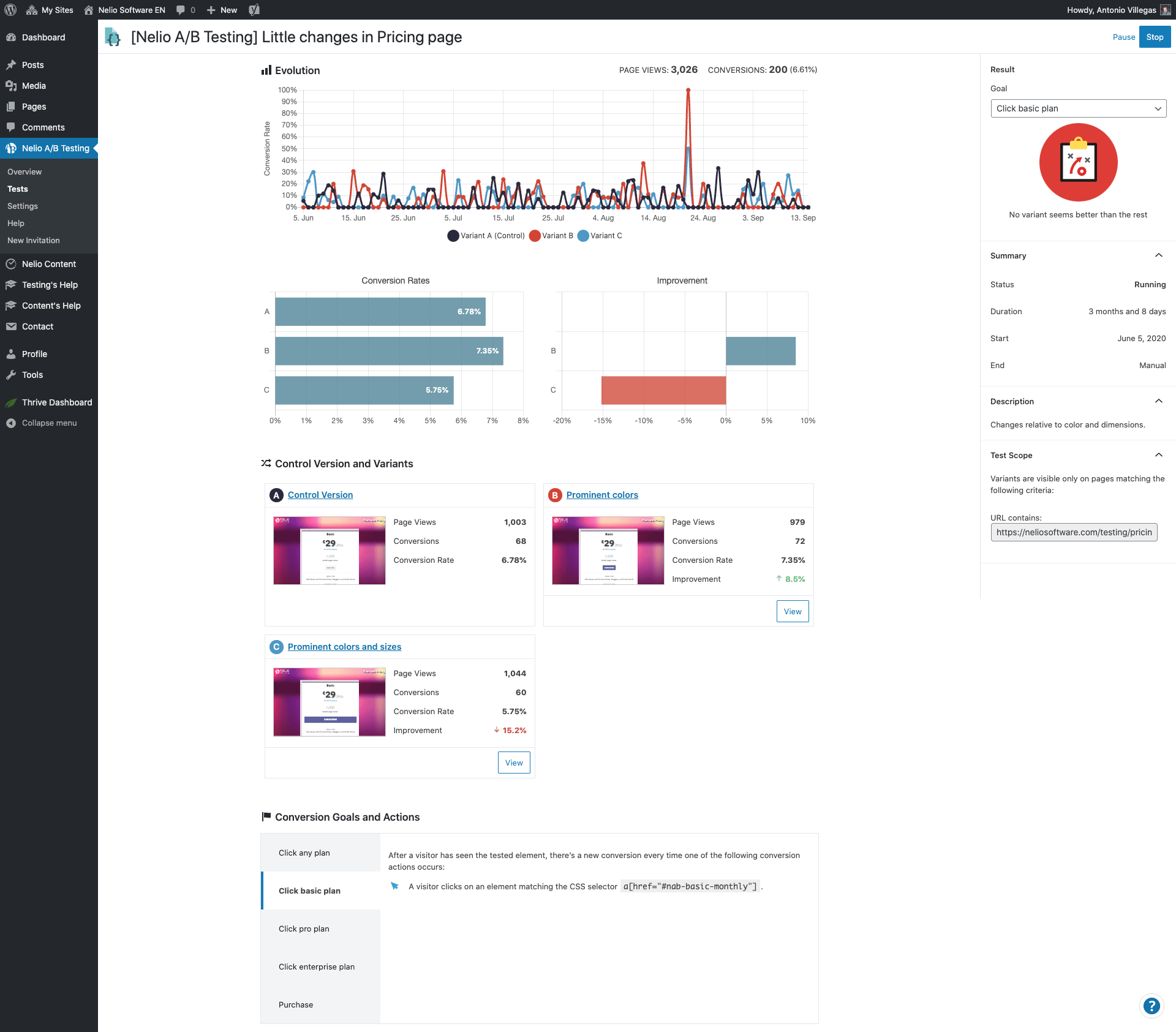Open the Goal dropdown showing Click basic plan
1176x1032 pixels.
coord(1078,108)
